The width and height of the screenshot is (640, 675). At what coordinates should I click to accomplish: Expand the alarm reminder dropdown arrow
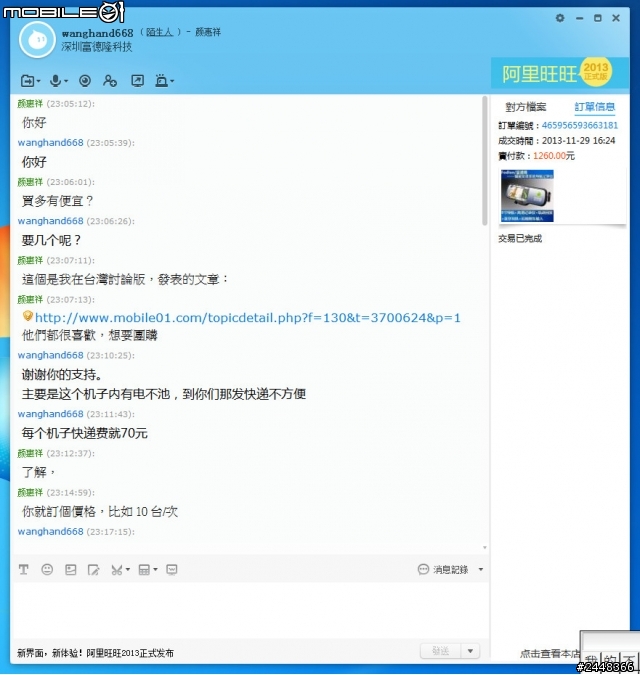tap(172, 81)
